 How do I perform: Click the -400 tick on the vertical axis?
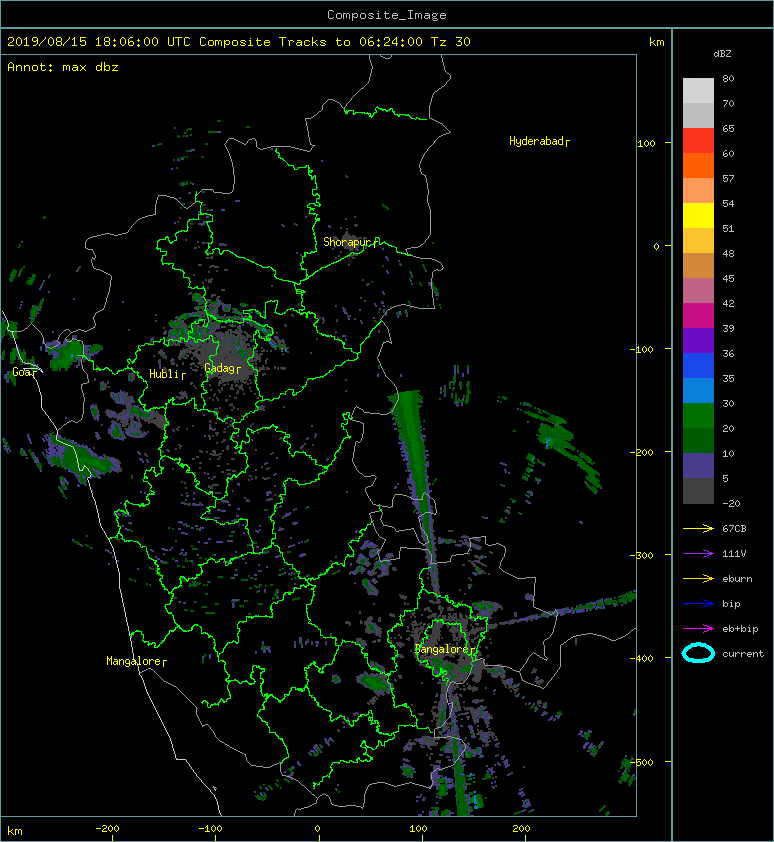click(642, 658)
